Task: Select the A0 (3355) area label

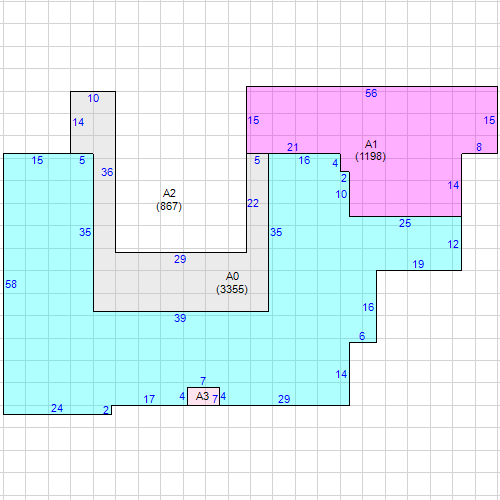Action: tap(232, 283)
